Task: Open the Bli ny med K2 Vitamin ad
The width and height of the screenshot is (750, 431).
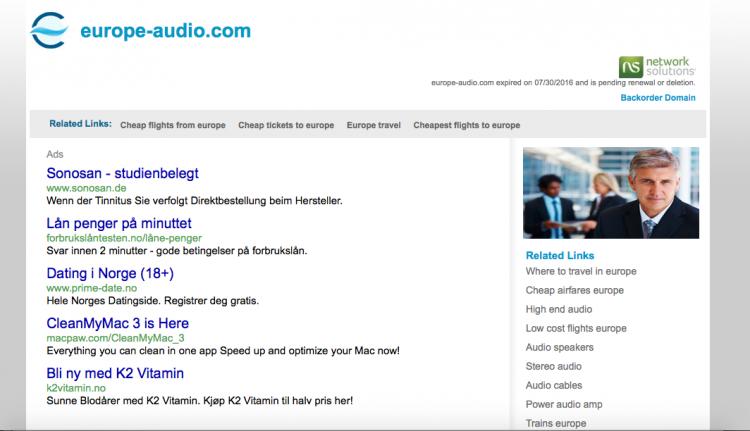Action: [x=115, y=373]
